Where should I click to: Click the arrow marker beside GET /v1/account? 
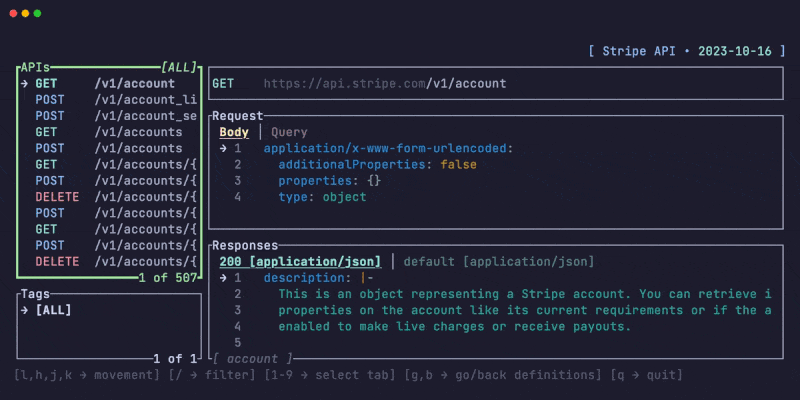(x=24, y=83)
